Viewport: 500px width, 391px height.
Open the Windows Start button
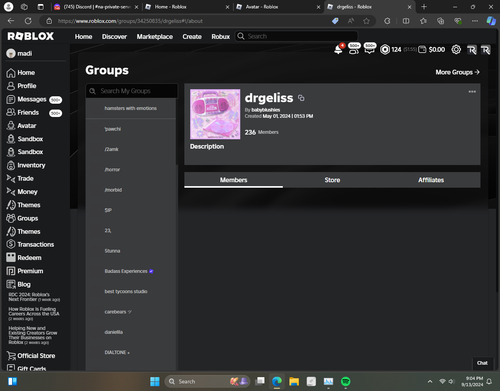point(155,381)
